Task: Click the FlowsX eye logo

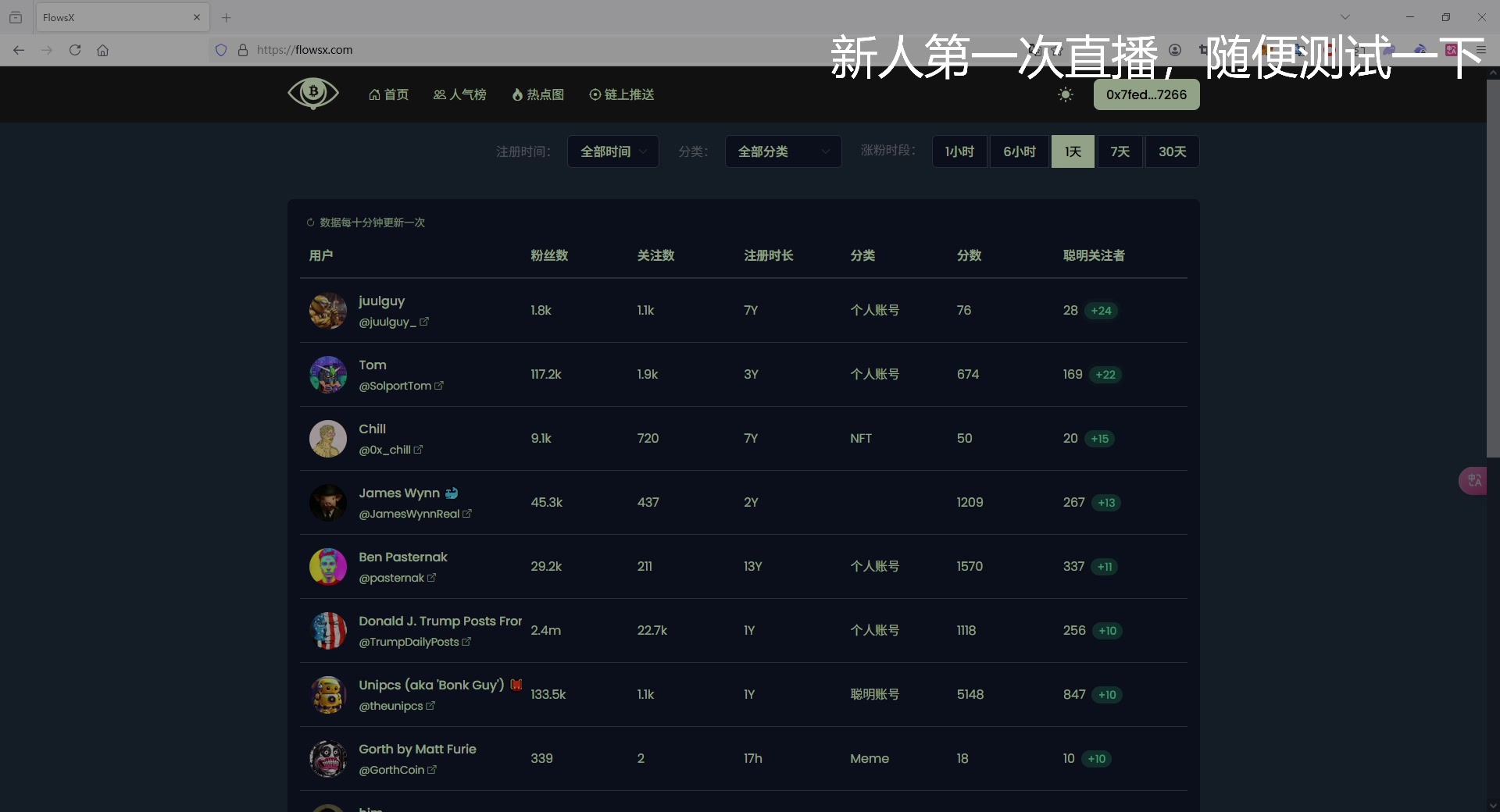Action: (312, 94)
